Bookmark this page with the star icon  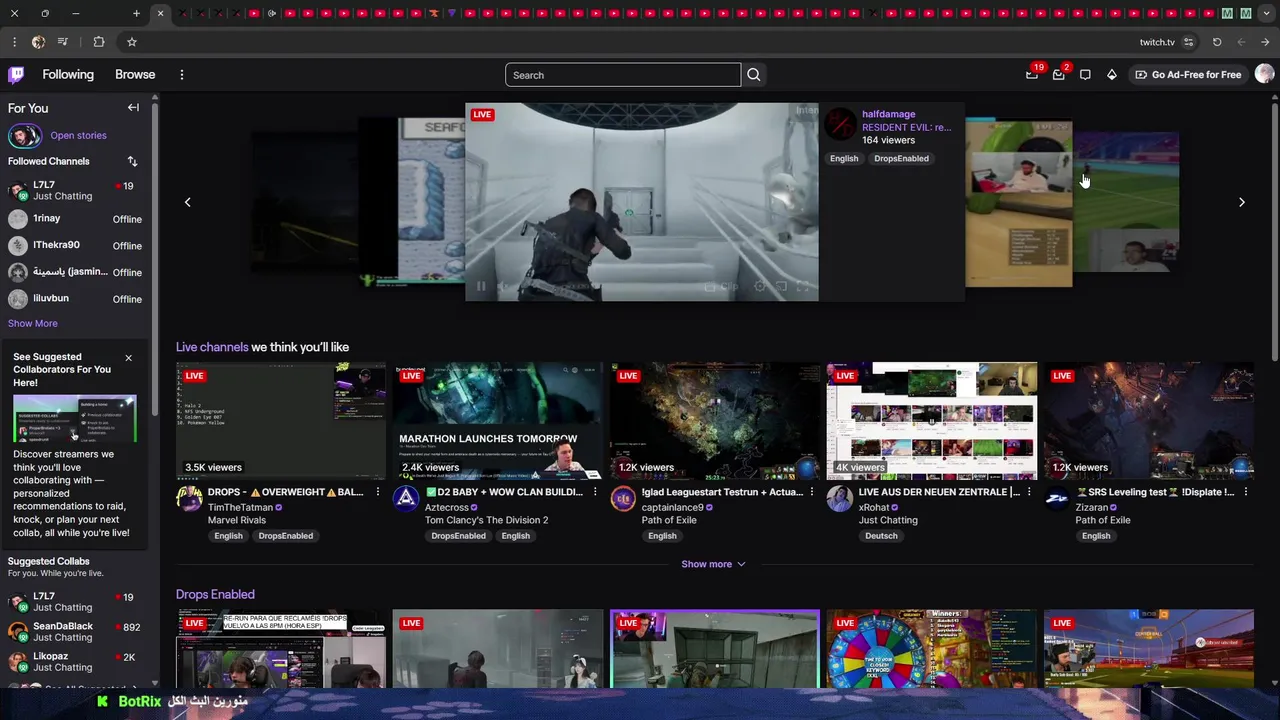point(131,42)
